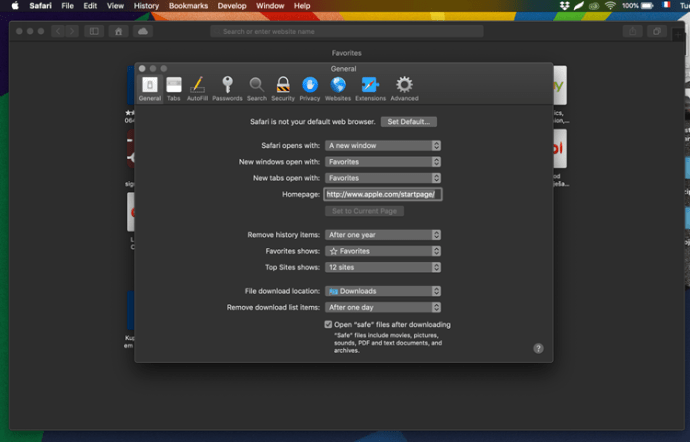
Task: Open the Safari menu
Action: click(x=40, y=6)
